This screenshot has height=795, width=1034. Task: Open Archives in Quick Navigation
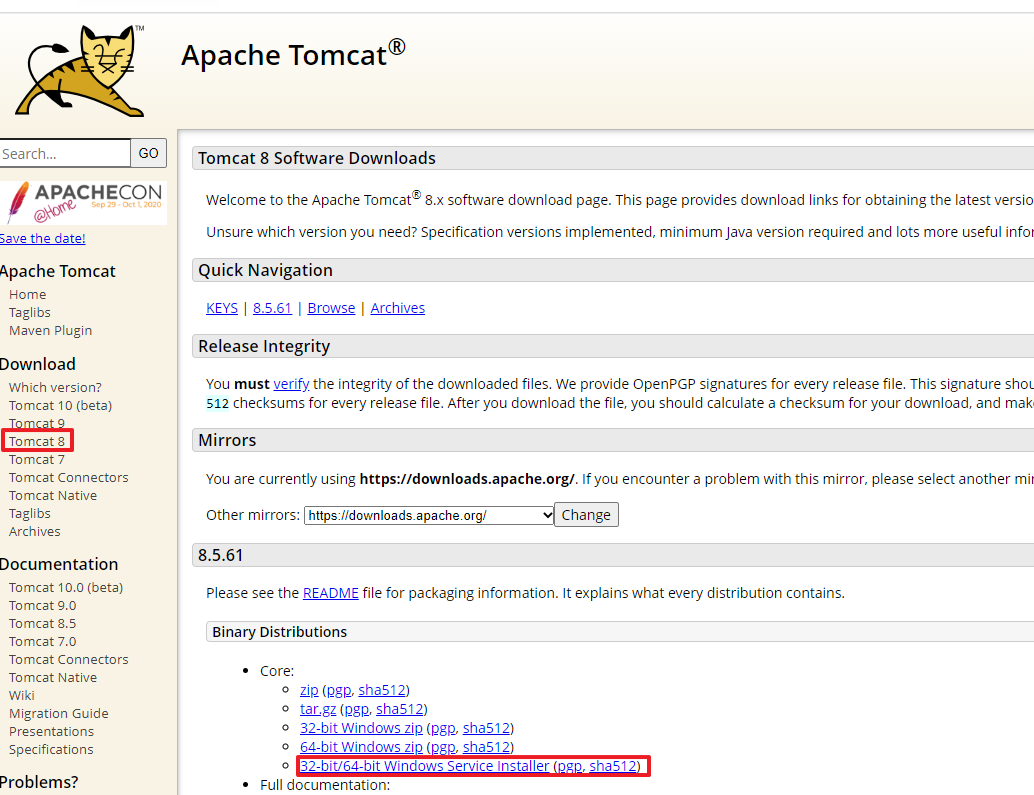point(398,308)
